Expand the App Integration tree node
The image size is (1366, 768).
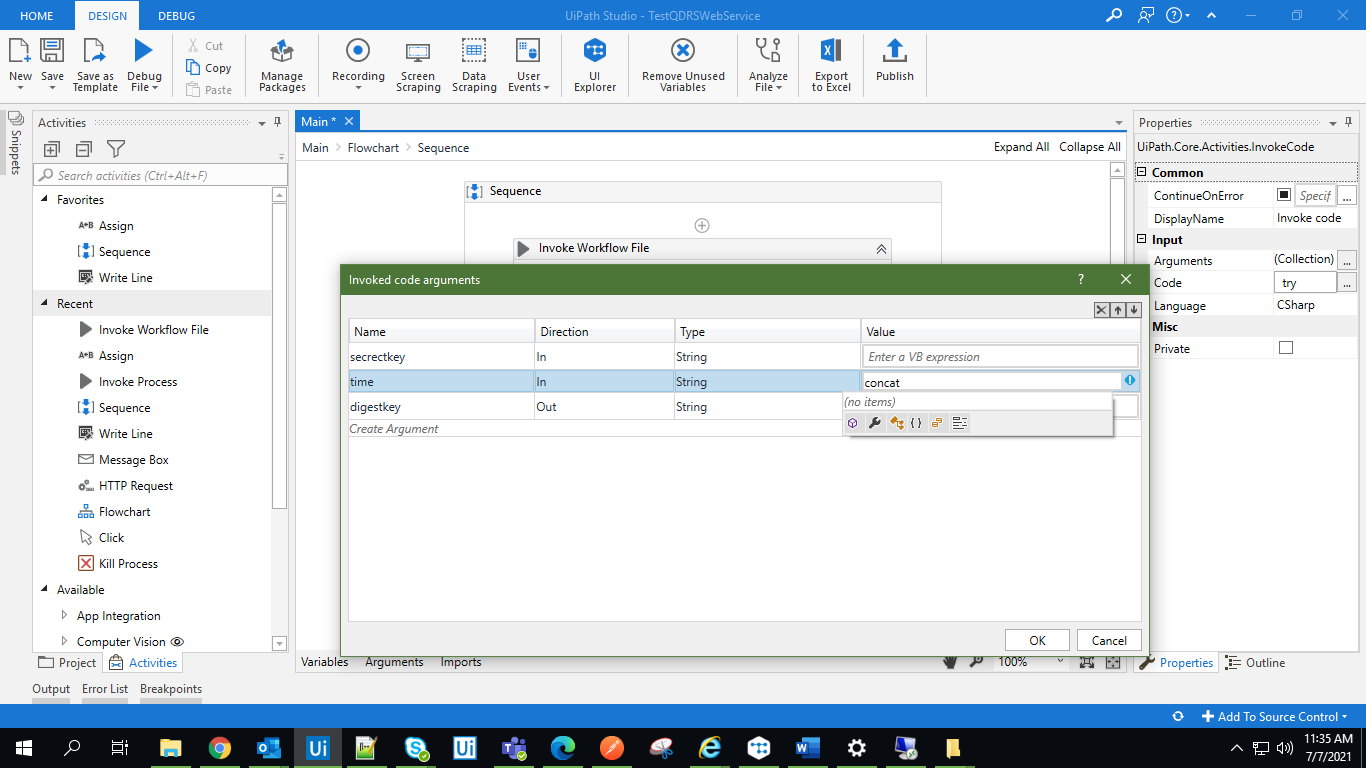click(x=65, y=616)
